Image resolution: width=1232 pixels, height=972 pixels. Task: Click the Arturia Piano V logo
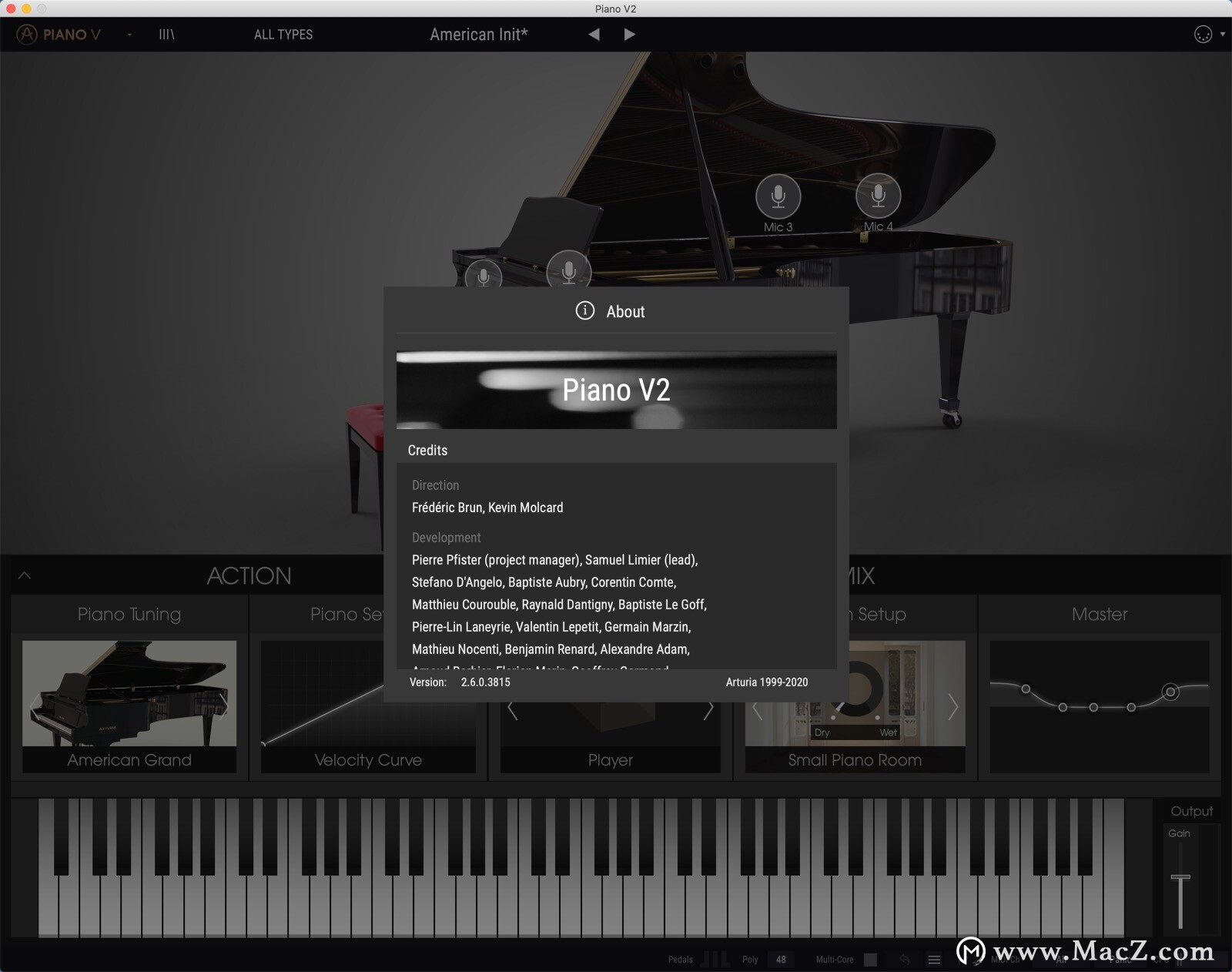pos(59,35)
